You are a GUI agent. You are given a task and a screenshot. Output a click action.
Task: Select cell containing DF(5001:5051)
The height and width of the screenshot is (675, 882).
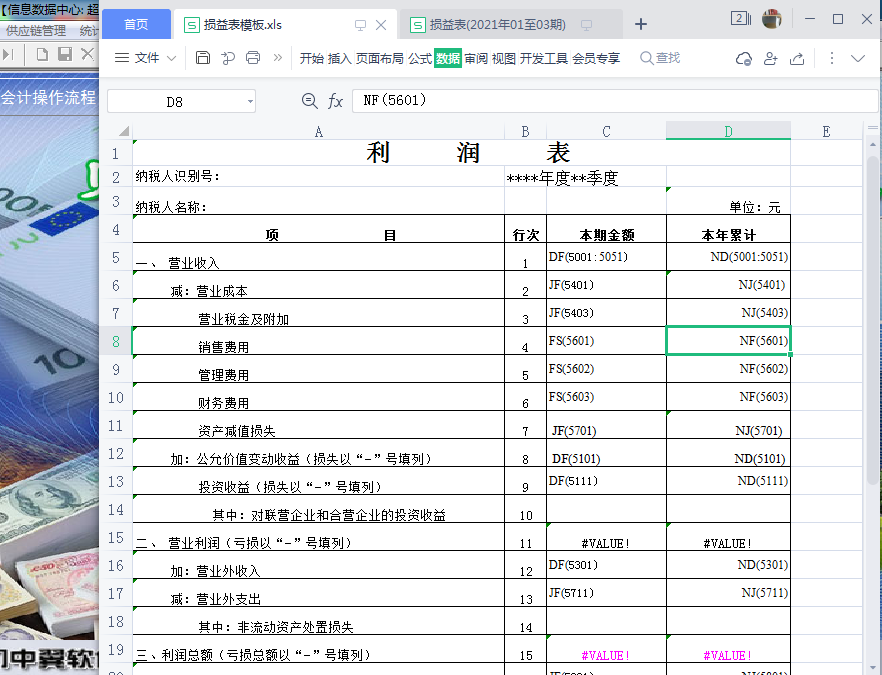point(606,257)
